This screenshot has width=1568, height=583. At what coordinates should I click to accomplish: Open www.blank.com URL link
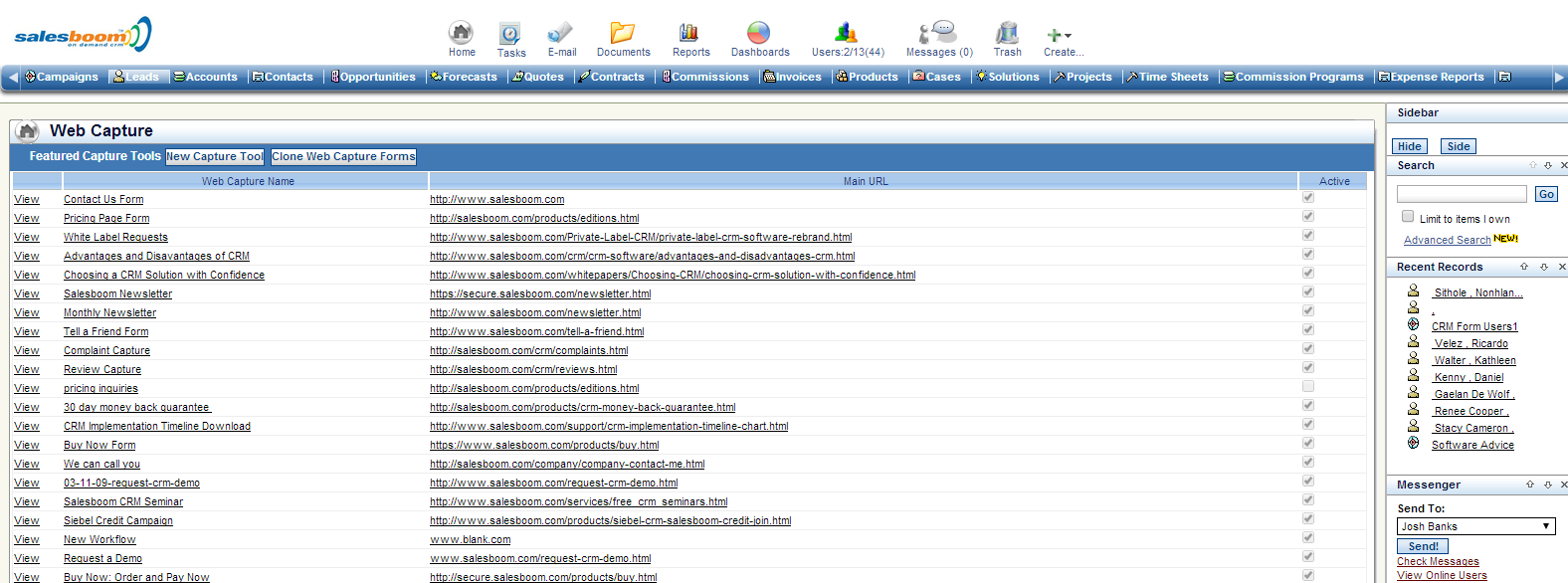[x=470, y=539]
